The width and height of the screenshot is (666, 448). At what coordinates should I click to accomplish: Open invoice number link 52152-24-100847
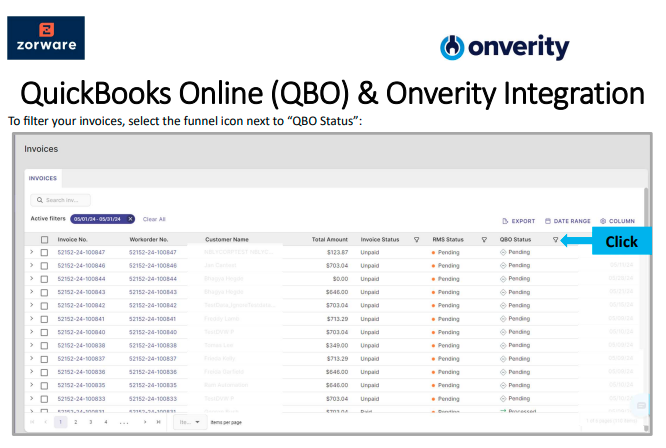point(81,253)
